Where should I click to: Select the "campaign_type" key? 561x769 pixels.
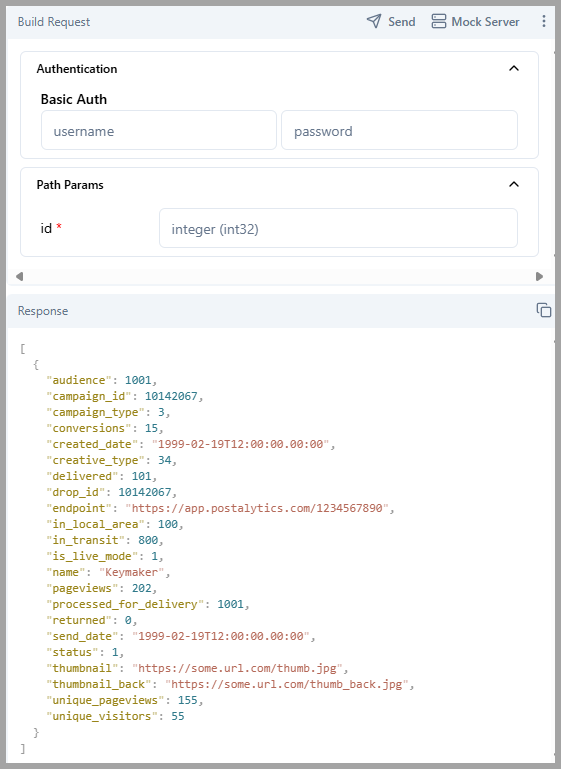pos(96,412)
